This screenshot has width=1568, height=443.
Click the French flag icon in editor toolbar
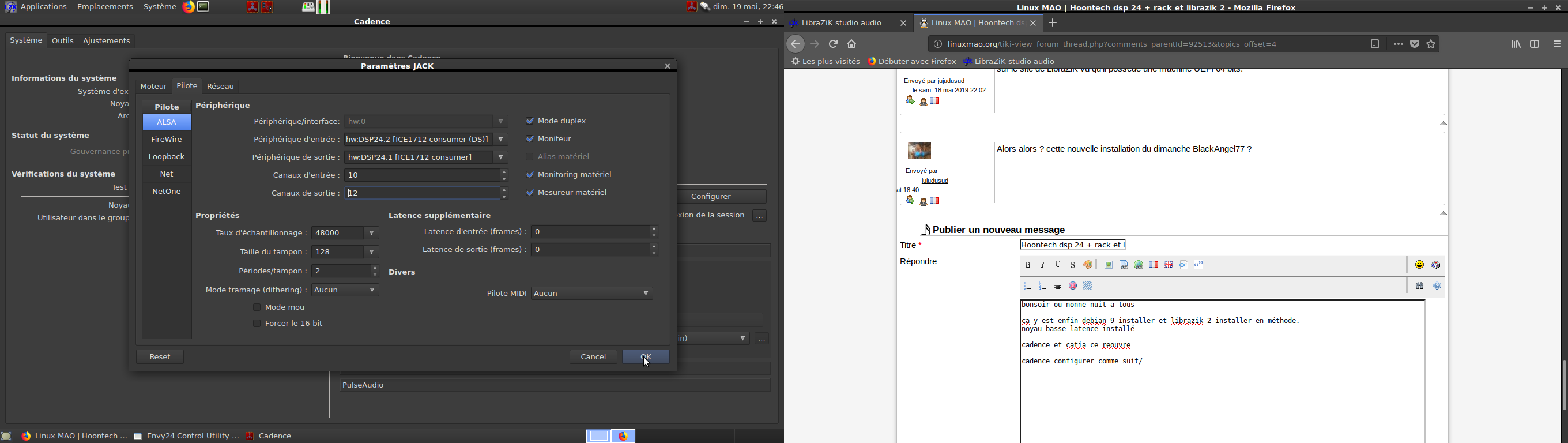(1154, 265)
